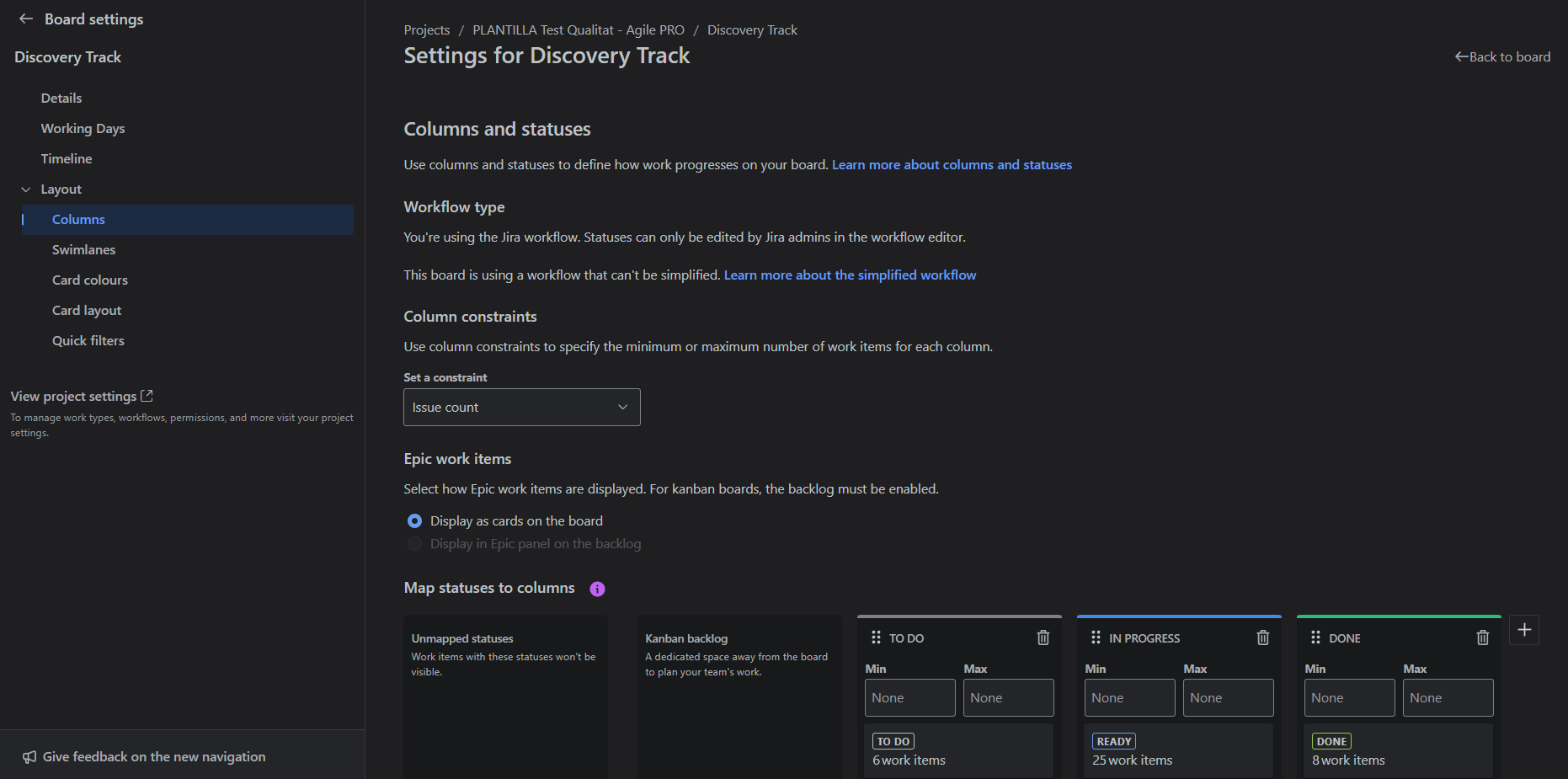Image resolution: width=1568 pixels, height=779 pixels.
Task: Click the external link icon on View project settings
Action: pyautogui.click(x=147, y=395)
